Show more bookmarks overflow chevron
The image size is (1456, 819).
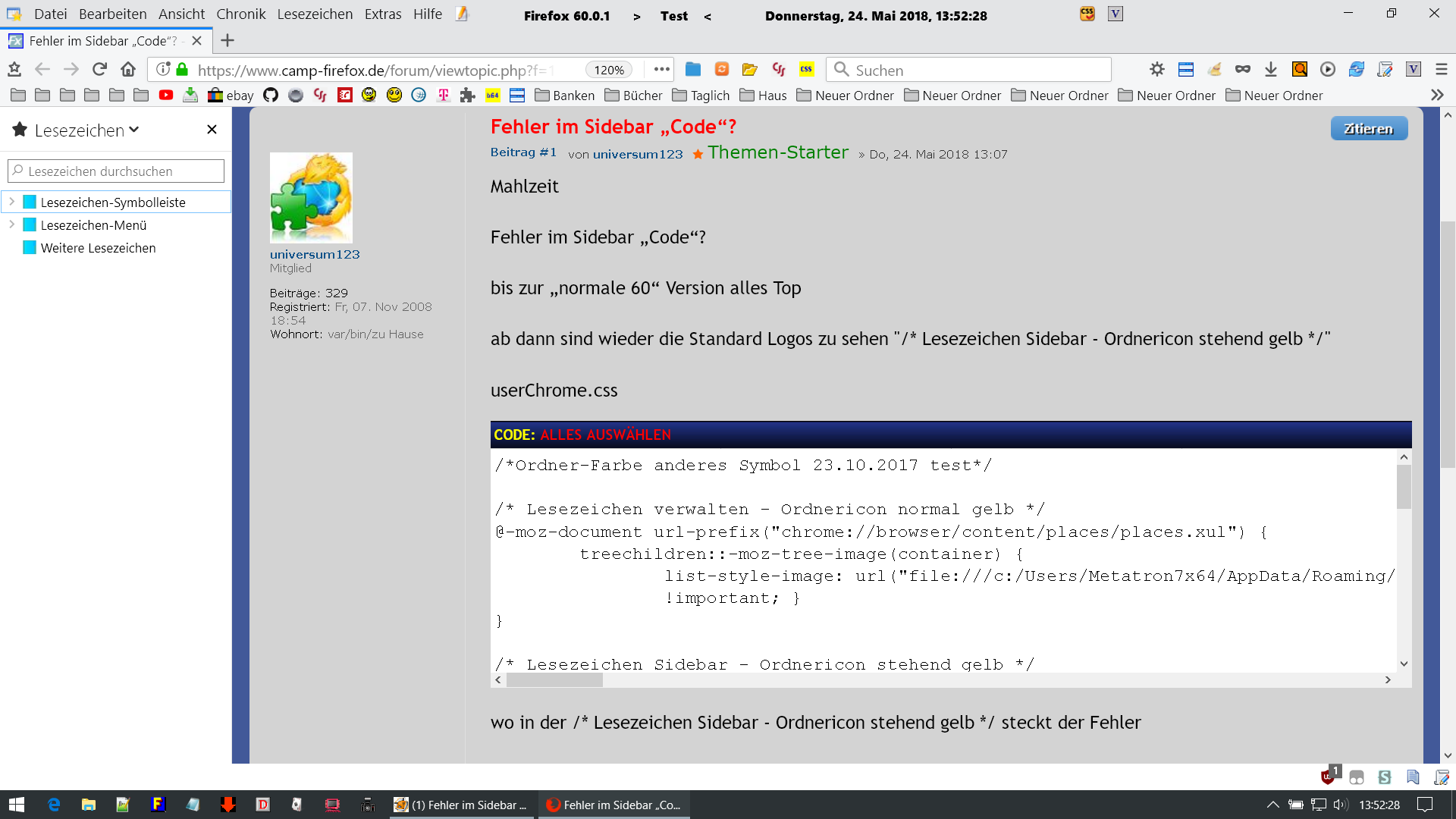[1437, 95]
